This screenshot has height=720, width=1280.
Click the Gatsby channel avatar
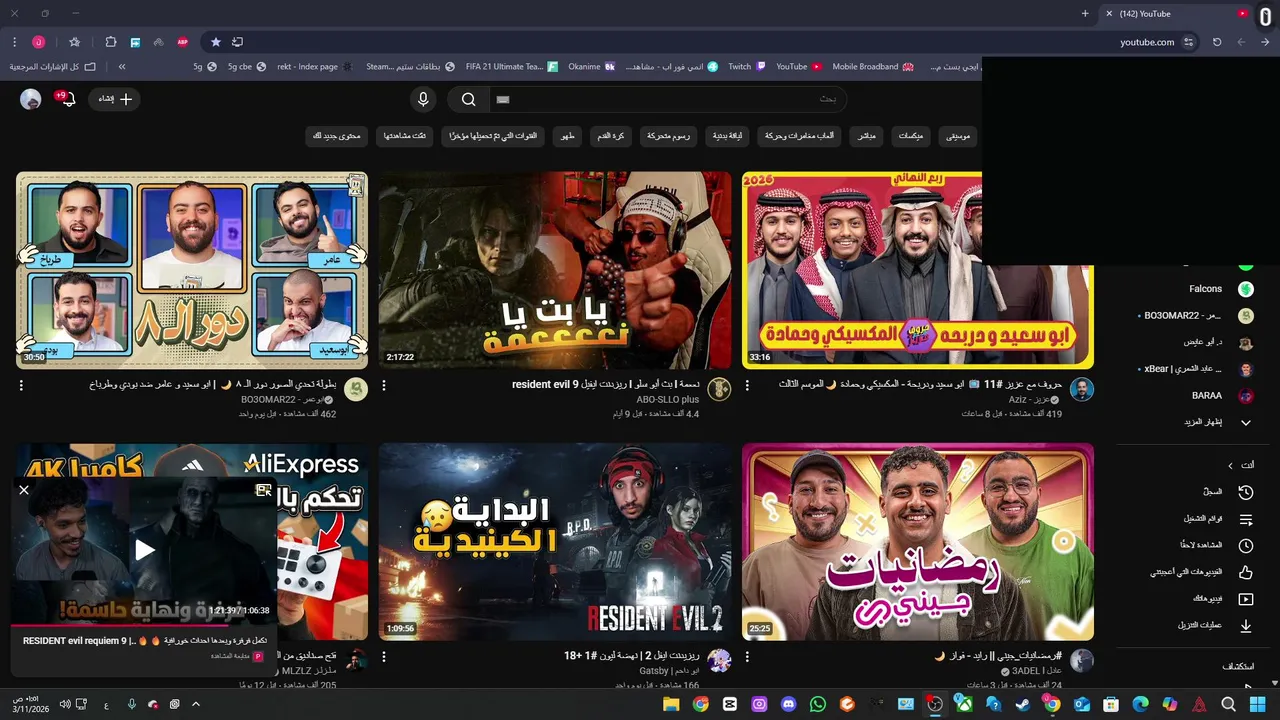(x=719, y=661)
